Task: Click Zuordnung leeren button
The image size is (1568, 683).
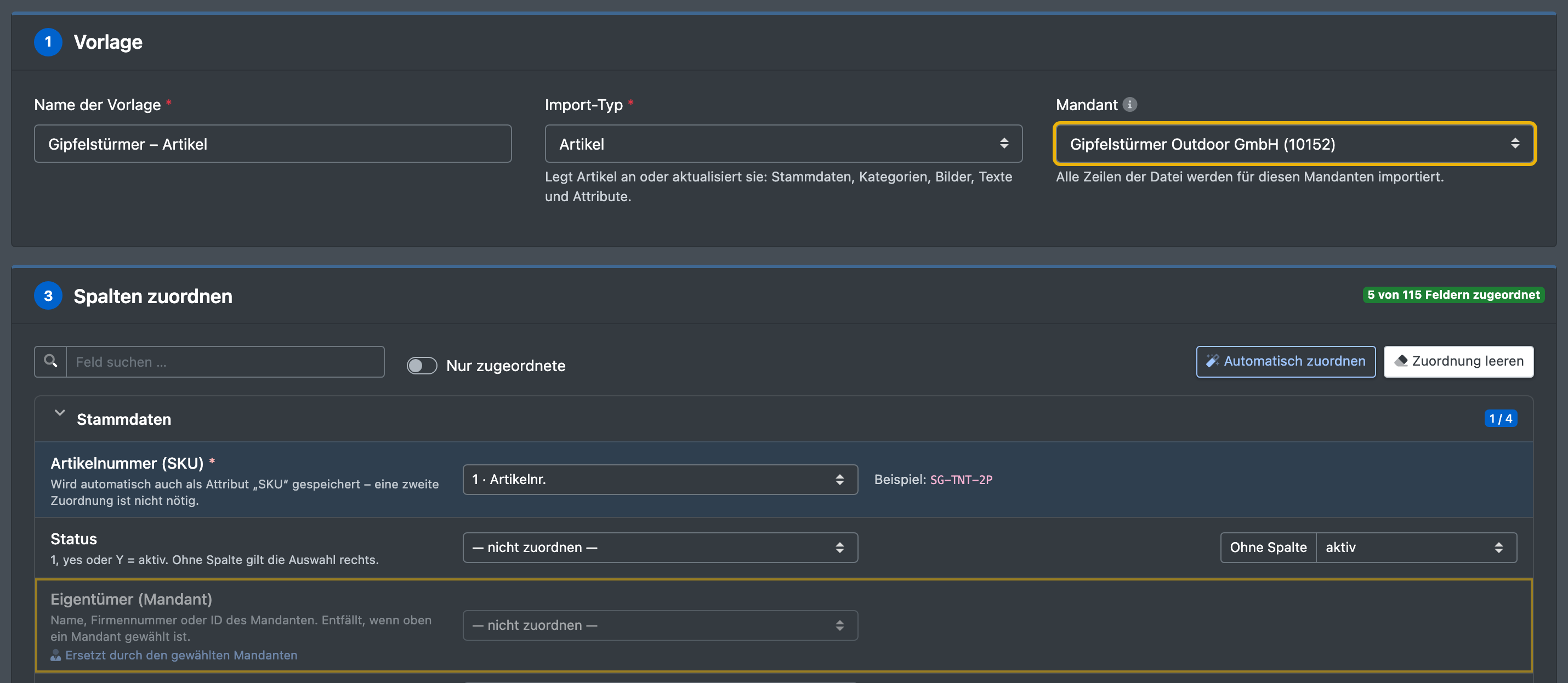Action: point(1458,362)
